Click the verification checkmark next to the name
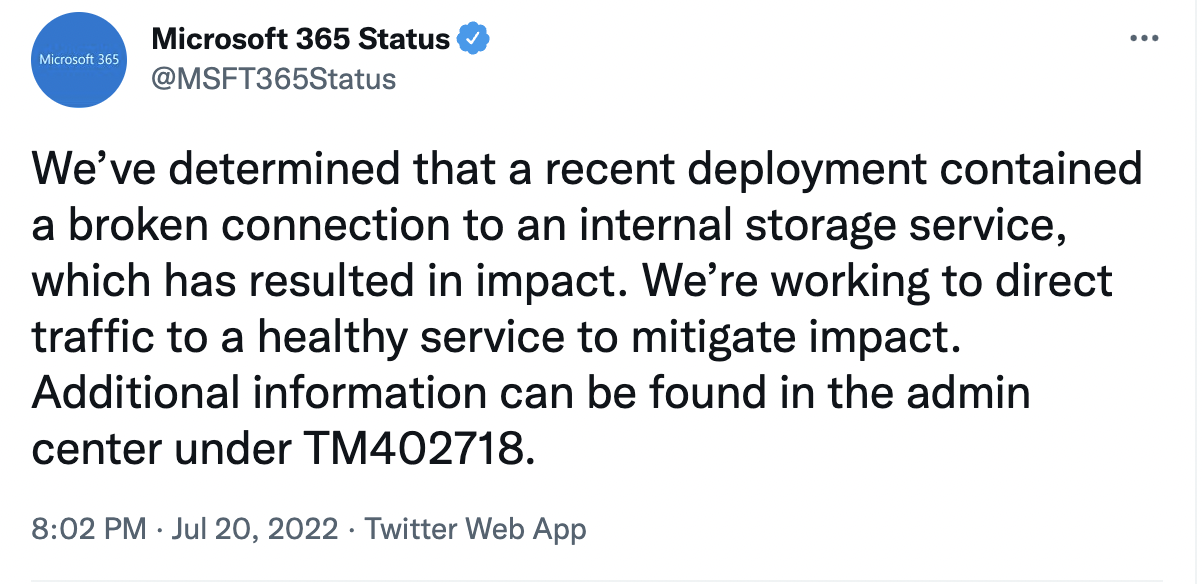Viewport: 1202px width, 584px height. tap(471, 38)
